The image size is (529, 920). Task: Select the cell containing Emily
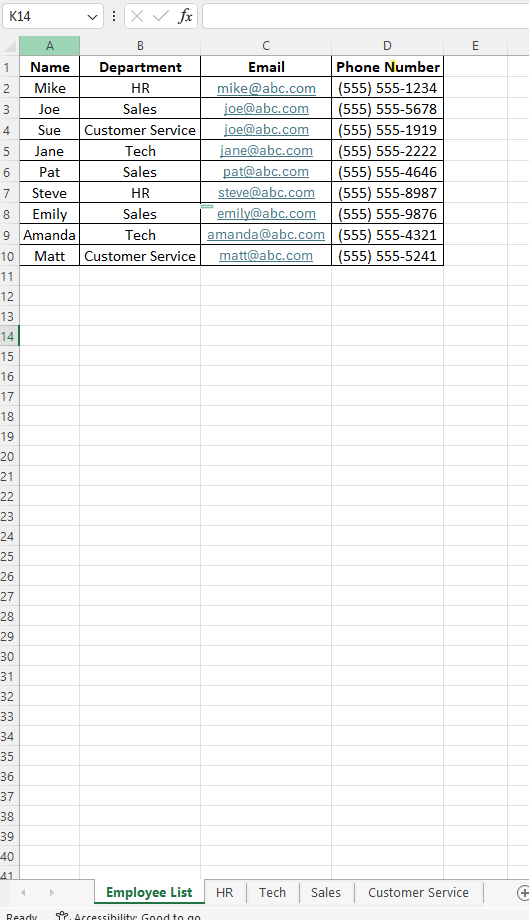coord(50,214)
